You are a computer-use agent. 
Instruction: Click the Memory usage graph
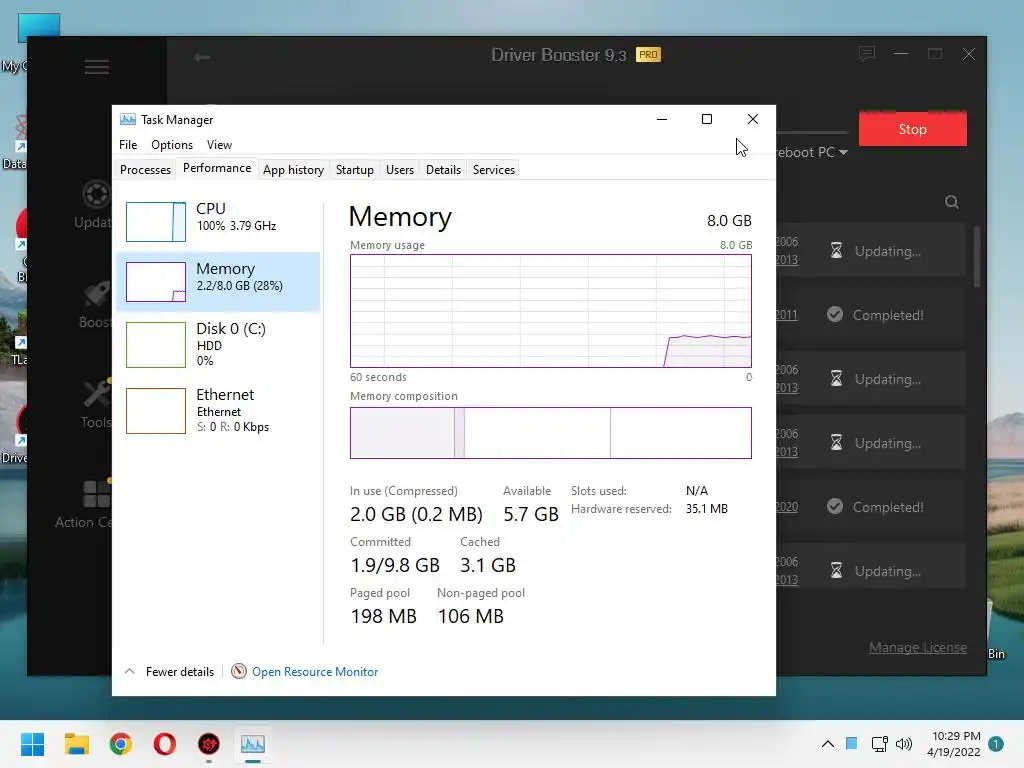click(x=551, y=311)
